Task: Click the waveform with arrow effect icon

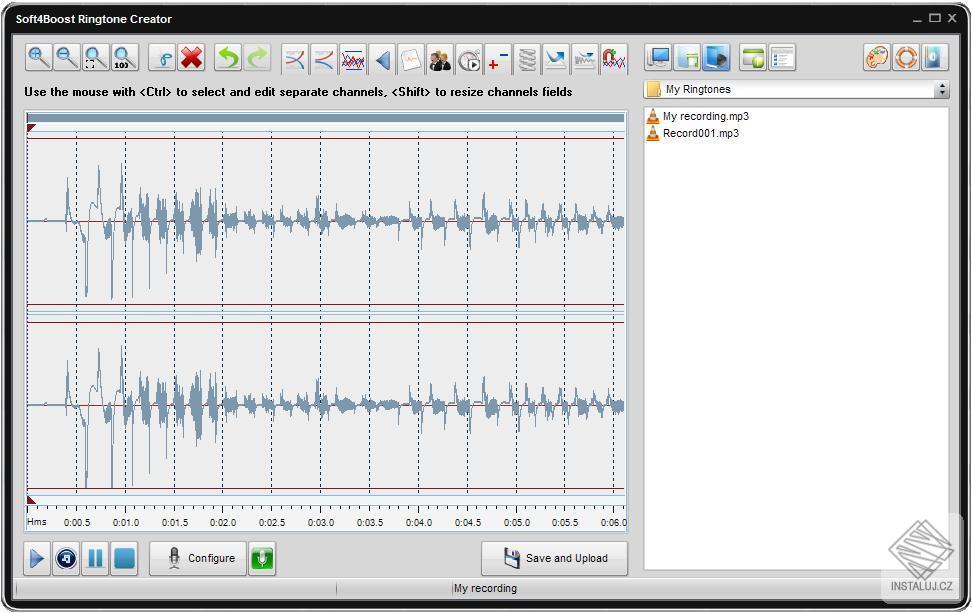Action: pos(585,60)
